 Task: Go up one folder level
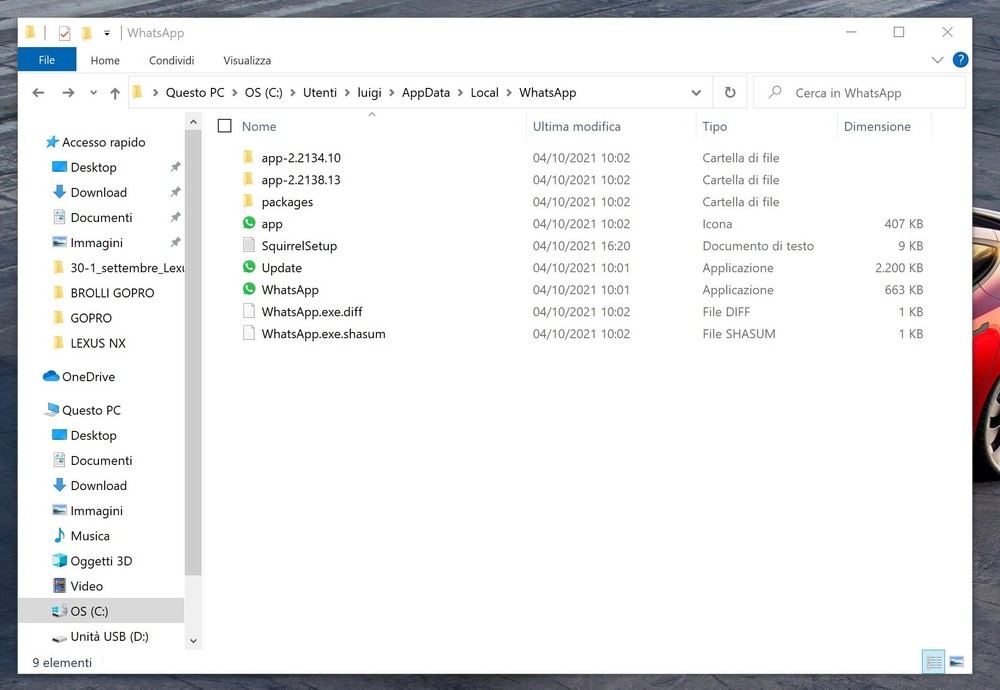coord(115,93)
